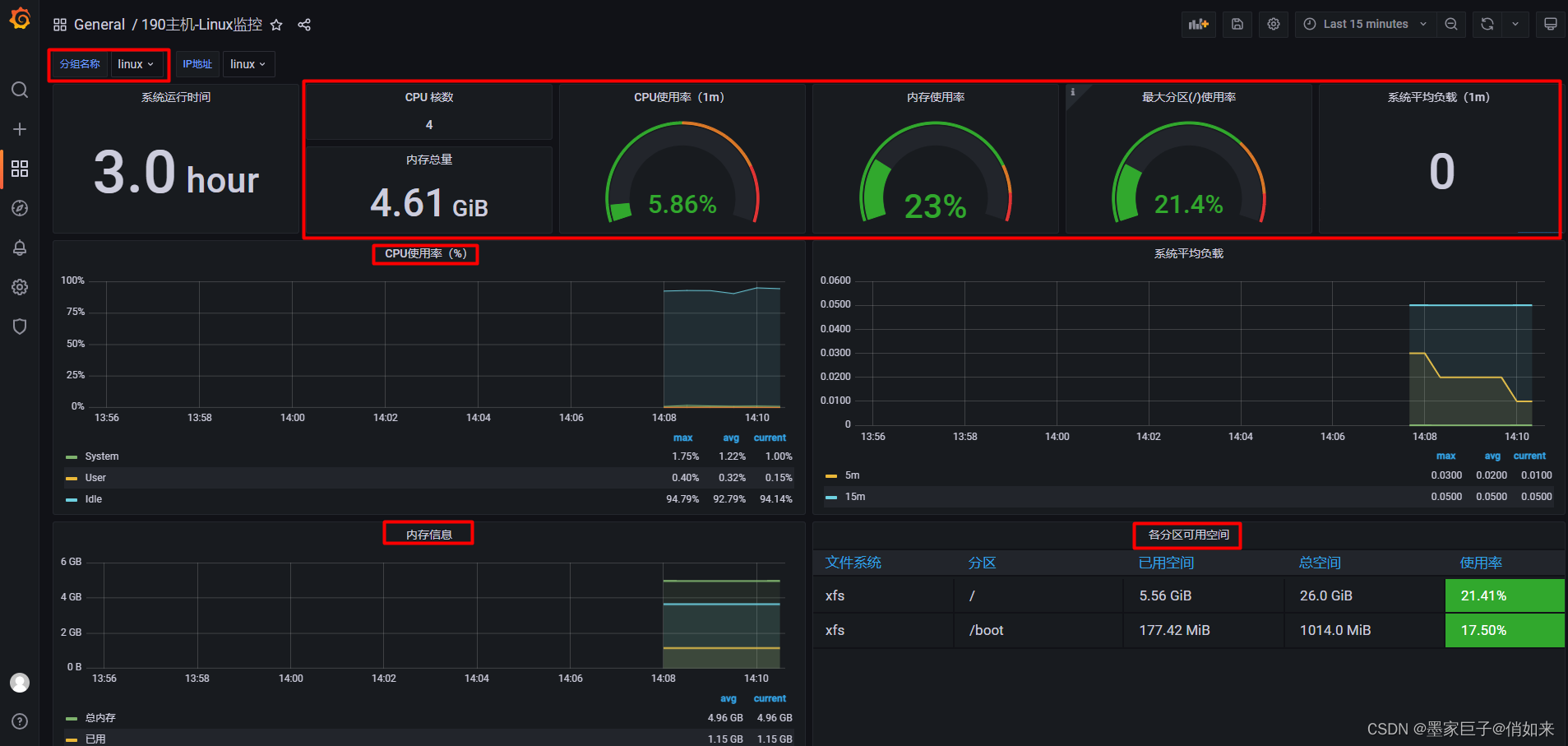
Task: Open the Server Admin shield icon
Action: point(20,327)
